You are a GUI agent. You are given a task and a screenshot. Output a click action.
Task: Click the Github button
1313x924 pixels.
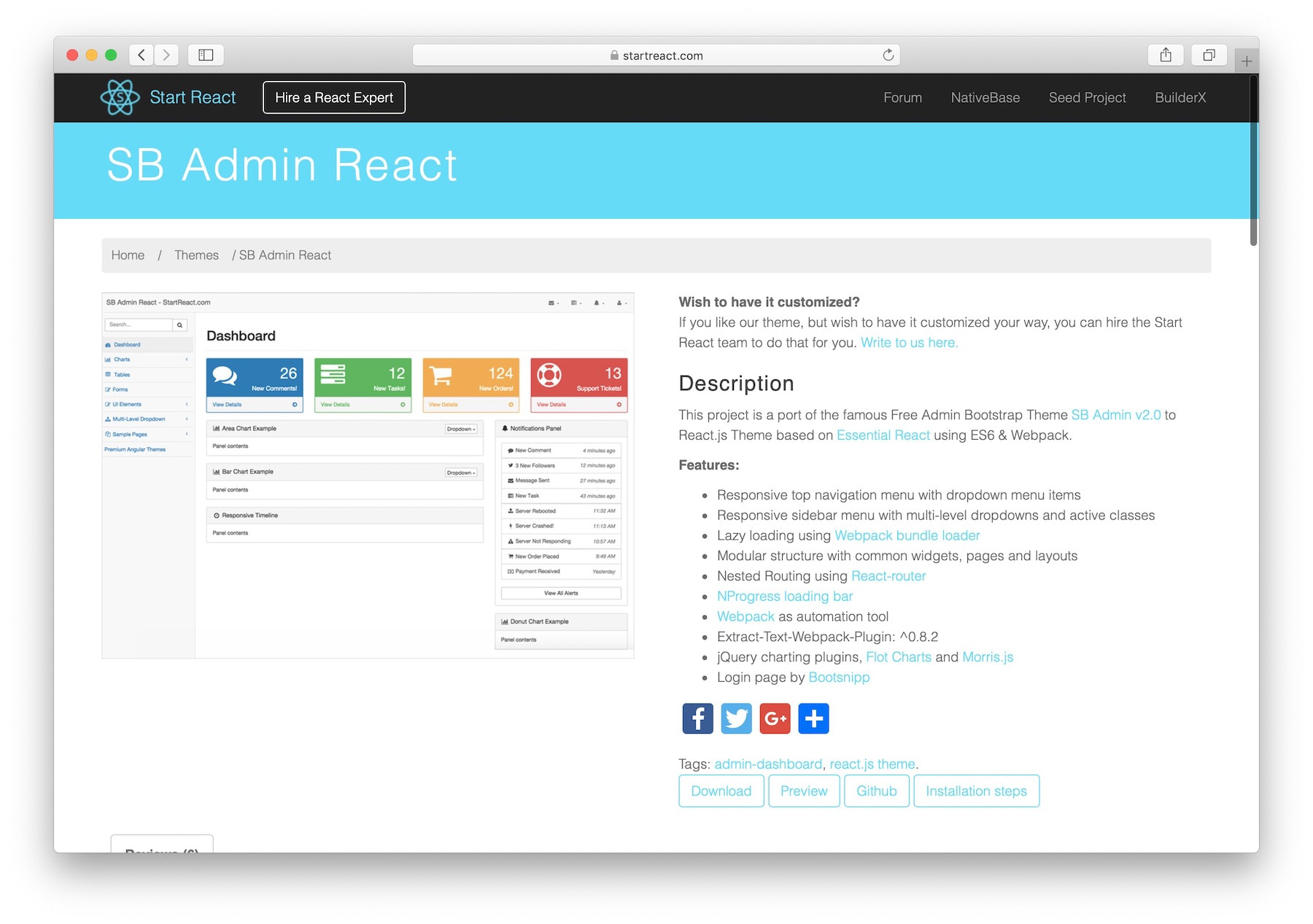(876, 791)
